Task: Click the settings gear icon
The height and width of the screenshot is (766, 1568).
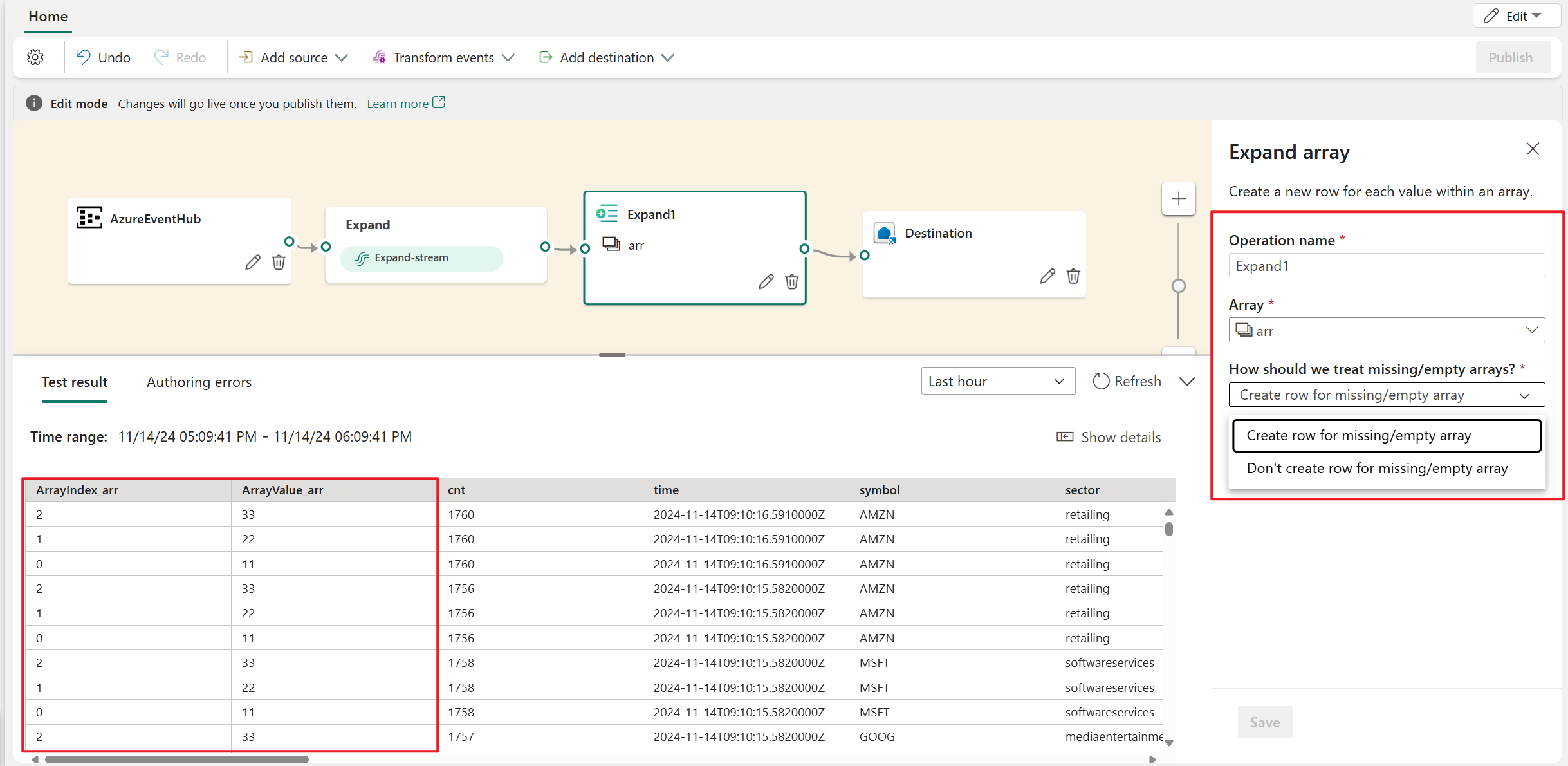Action: pos(35,57)
